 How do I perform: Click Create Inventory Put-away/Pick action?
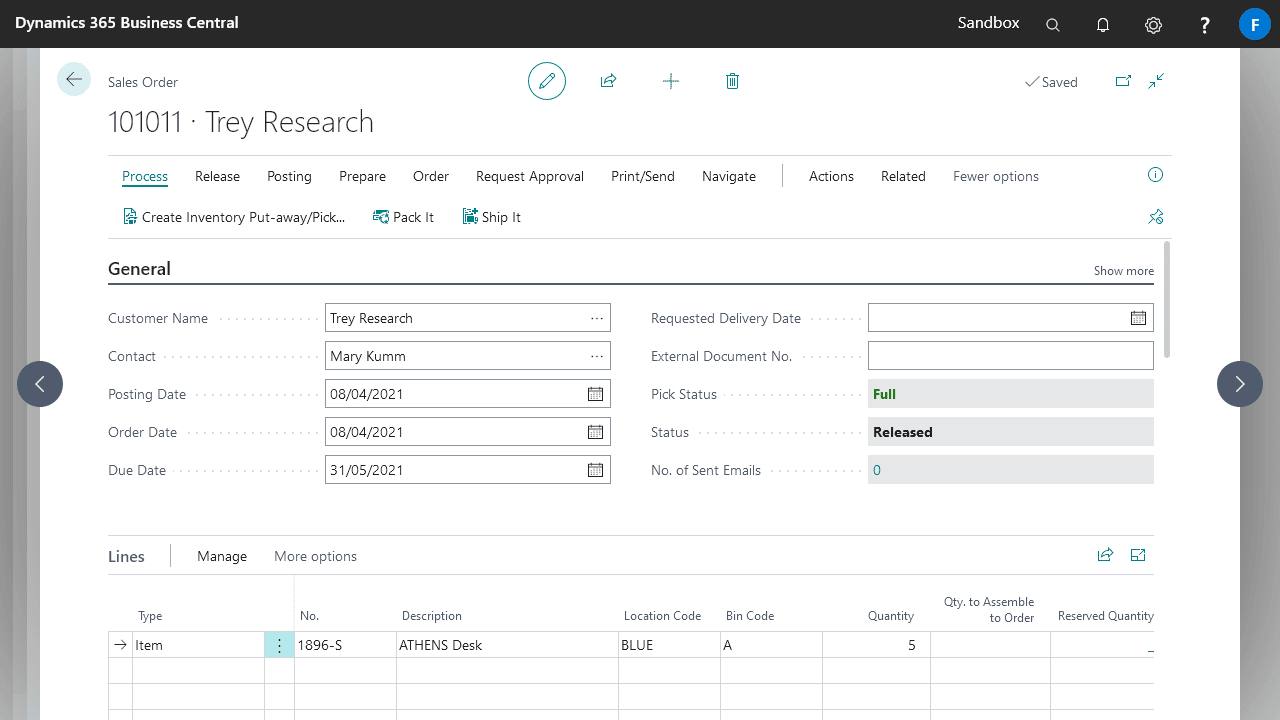(234, 217)
